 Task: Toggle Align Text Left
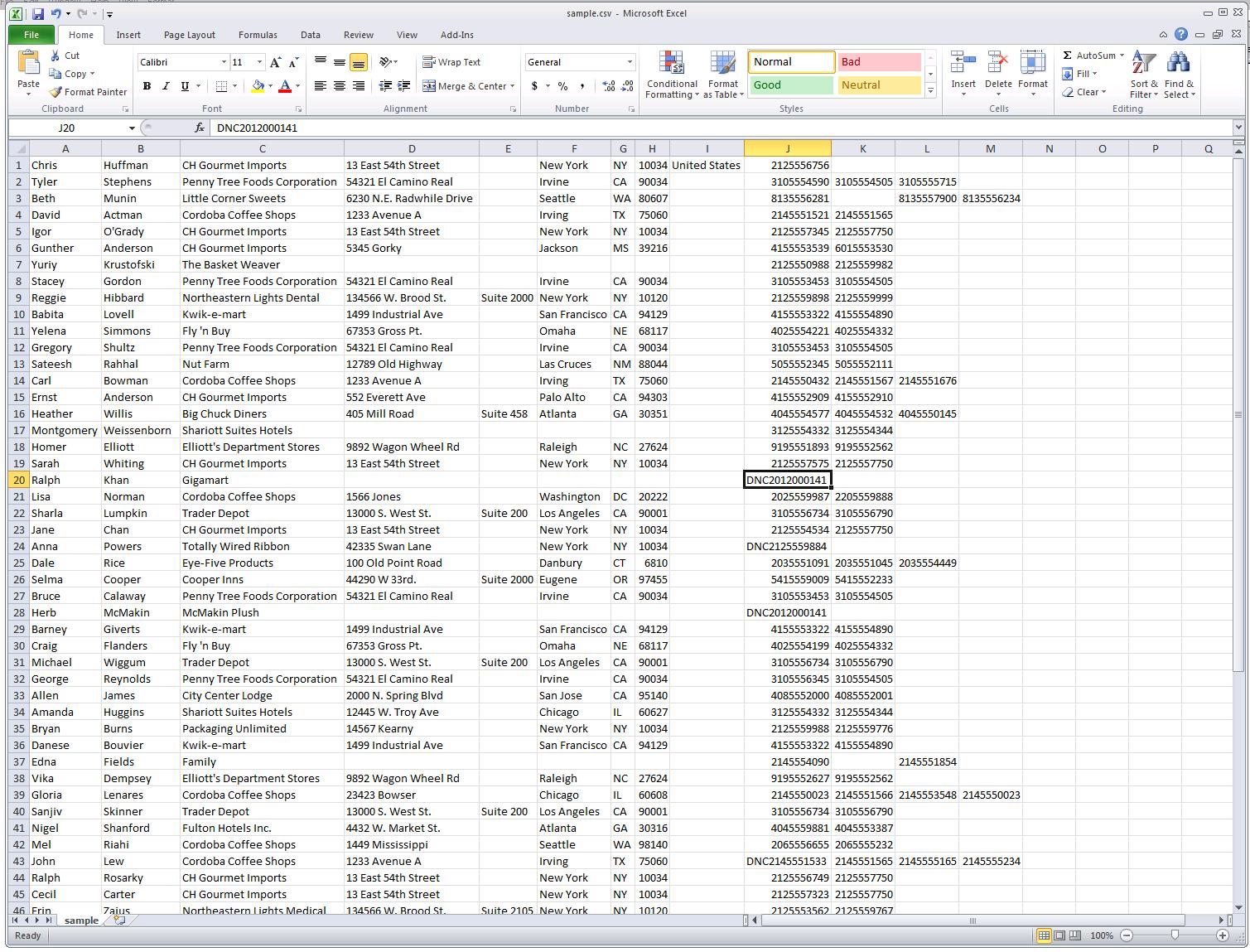click(321, 86)
